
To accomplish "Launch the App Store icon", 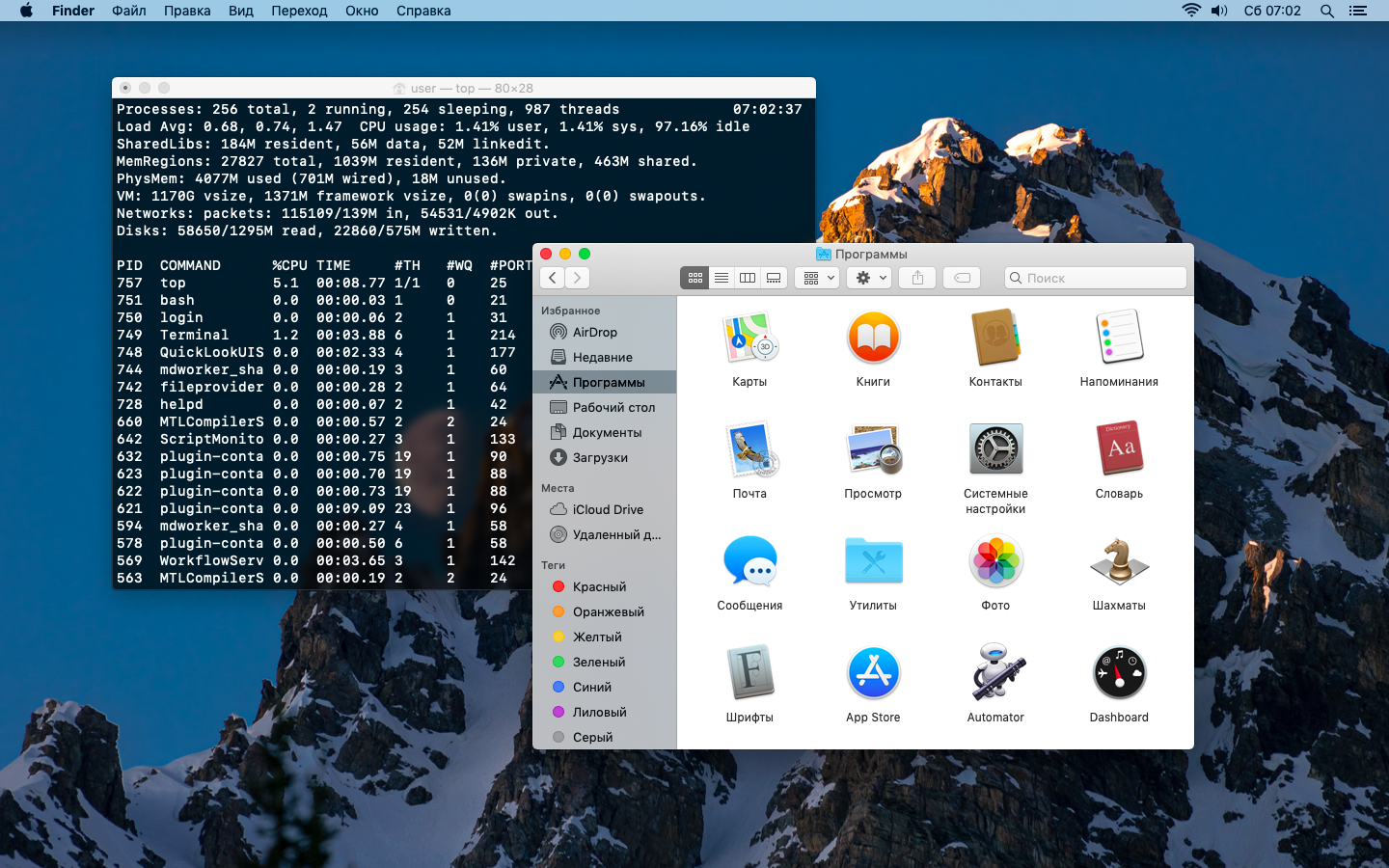I will tap(873, 673).
